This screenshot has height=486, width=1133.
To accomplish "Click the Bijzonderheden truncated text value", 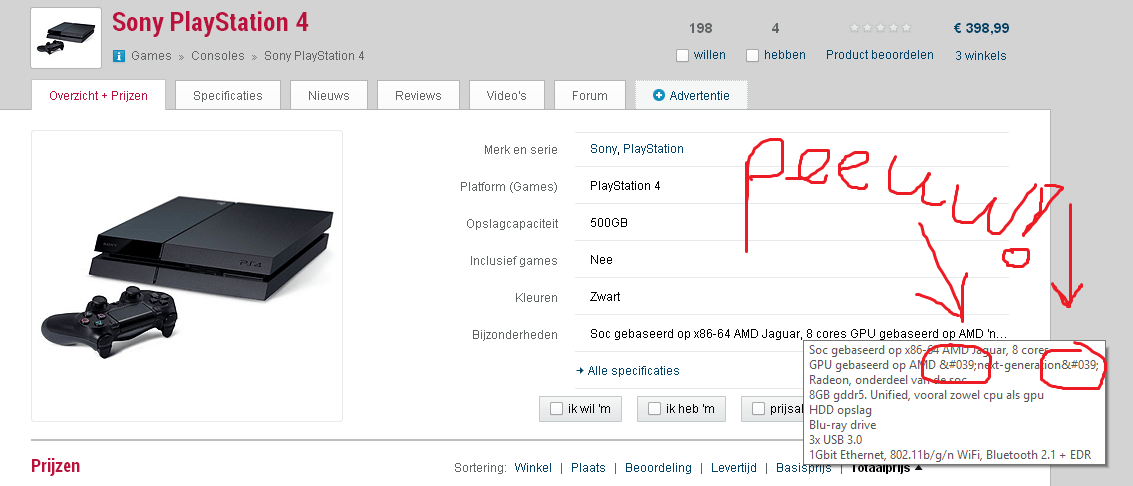I will click(x=798, y=334).
